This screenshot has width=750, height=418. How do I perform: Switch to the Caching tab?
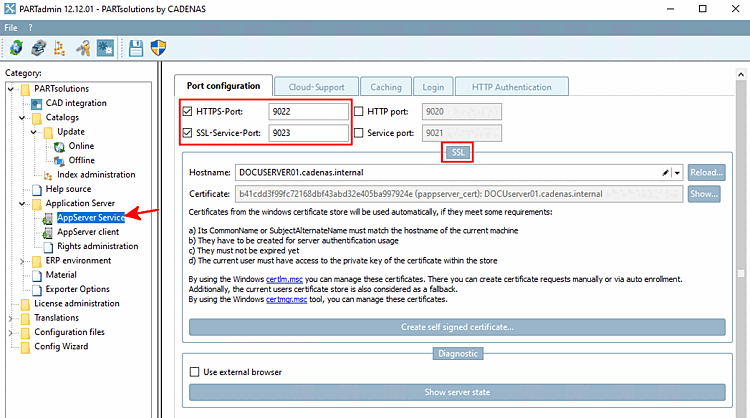386,87
